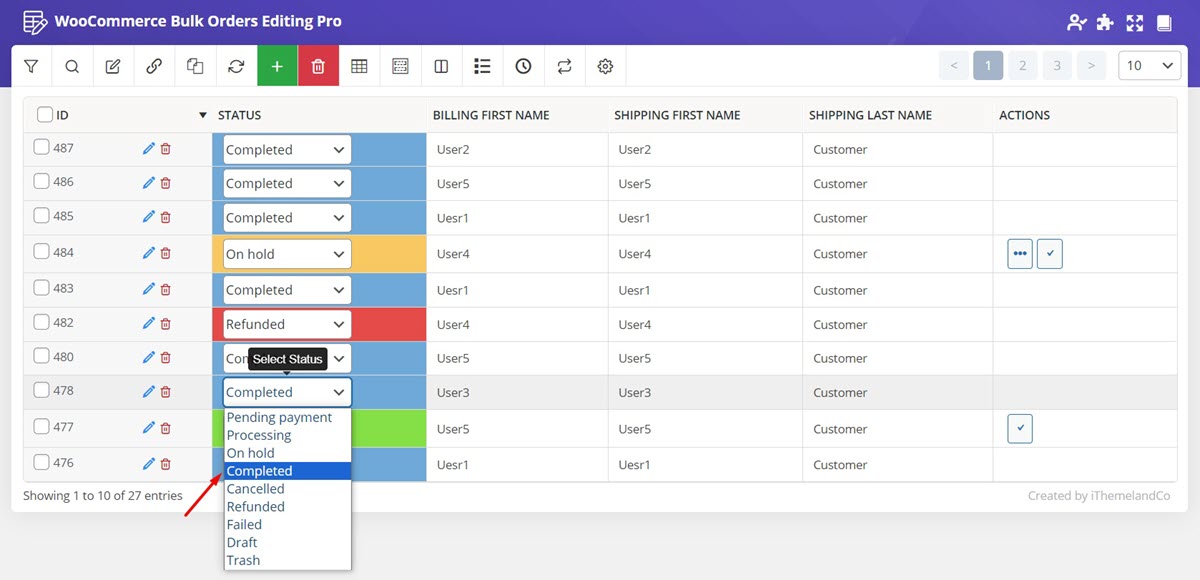This screenshot has width=1200, height=580.
Task: Click the duplicate orders icon
Action: tap(195, 66)
